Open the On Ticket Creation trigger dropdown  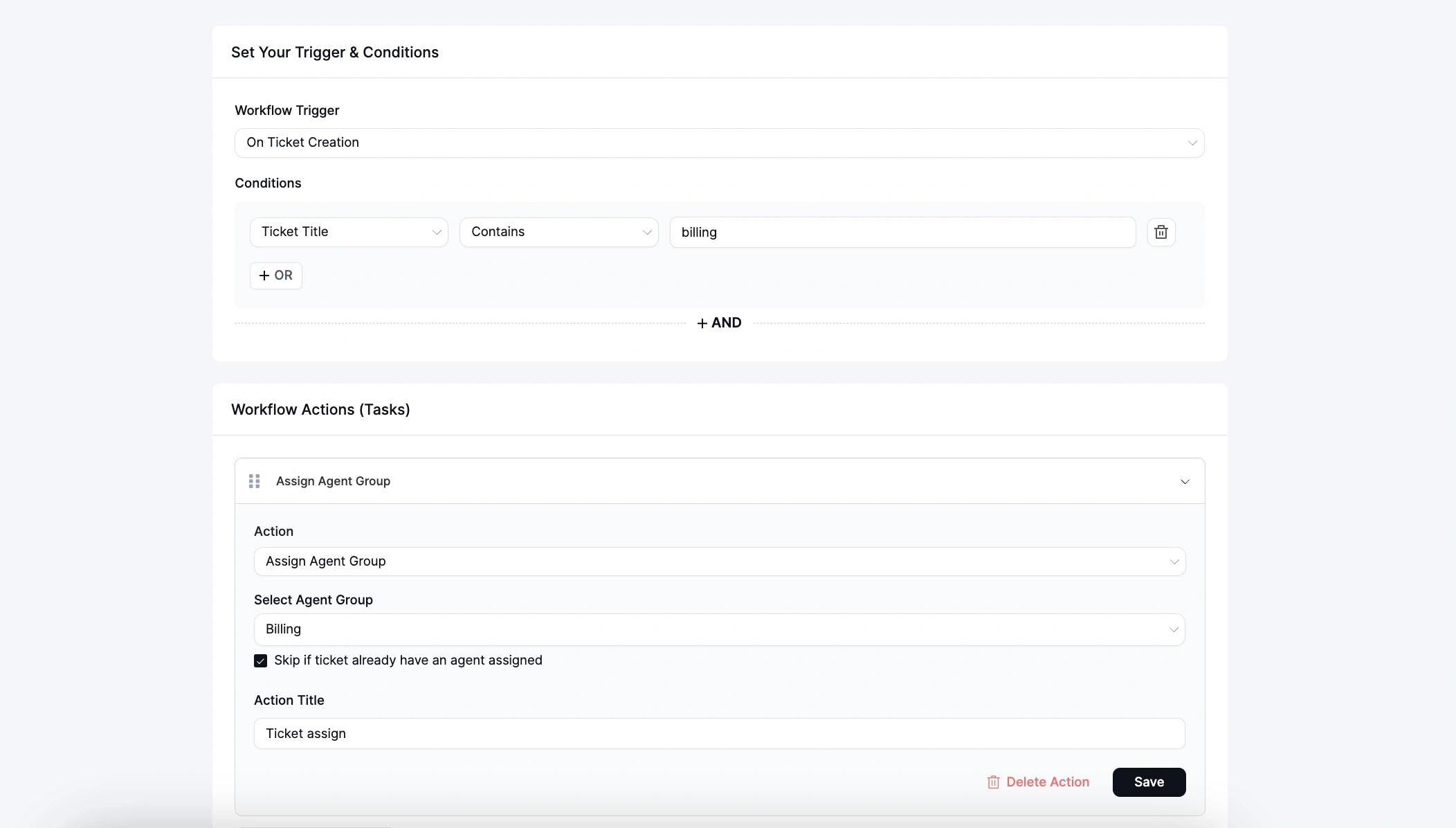point(719,143)
